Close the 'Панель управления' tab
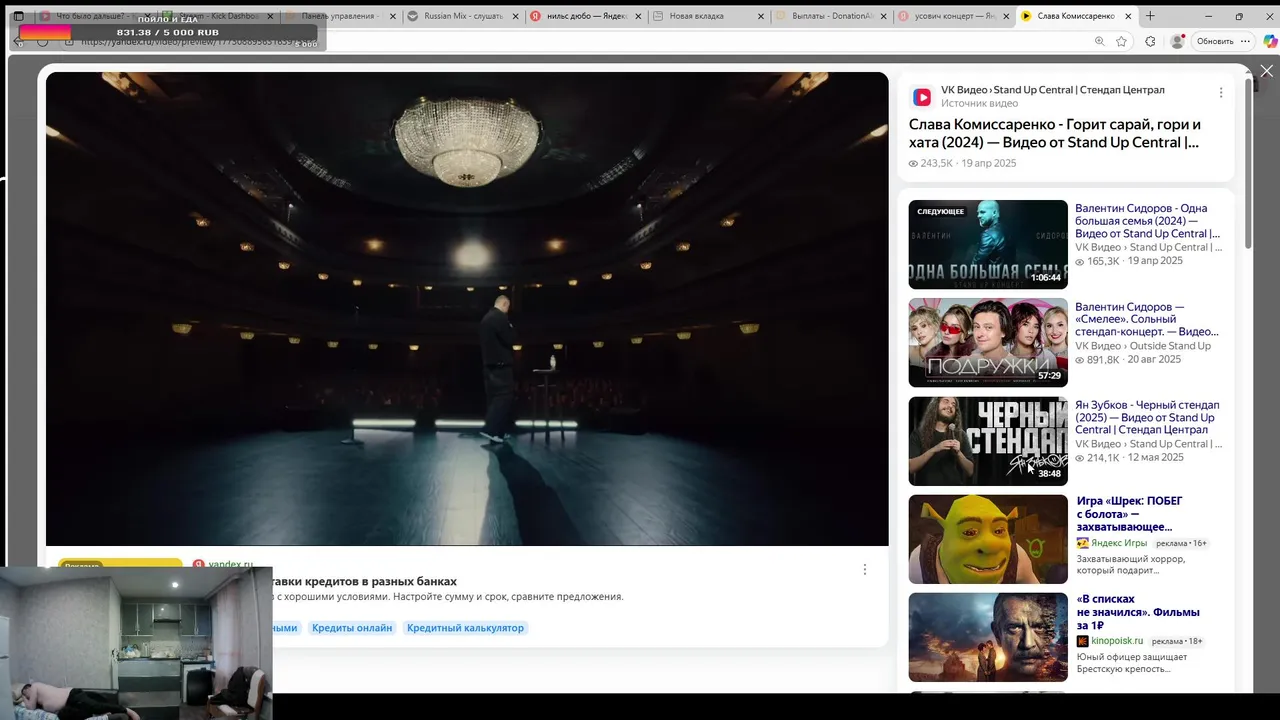Viewport: 1280px width, 720px height. click(392, 16)
